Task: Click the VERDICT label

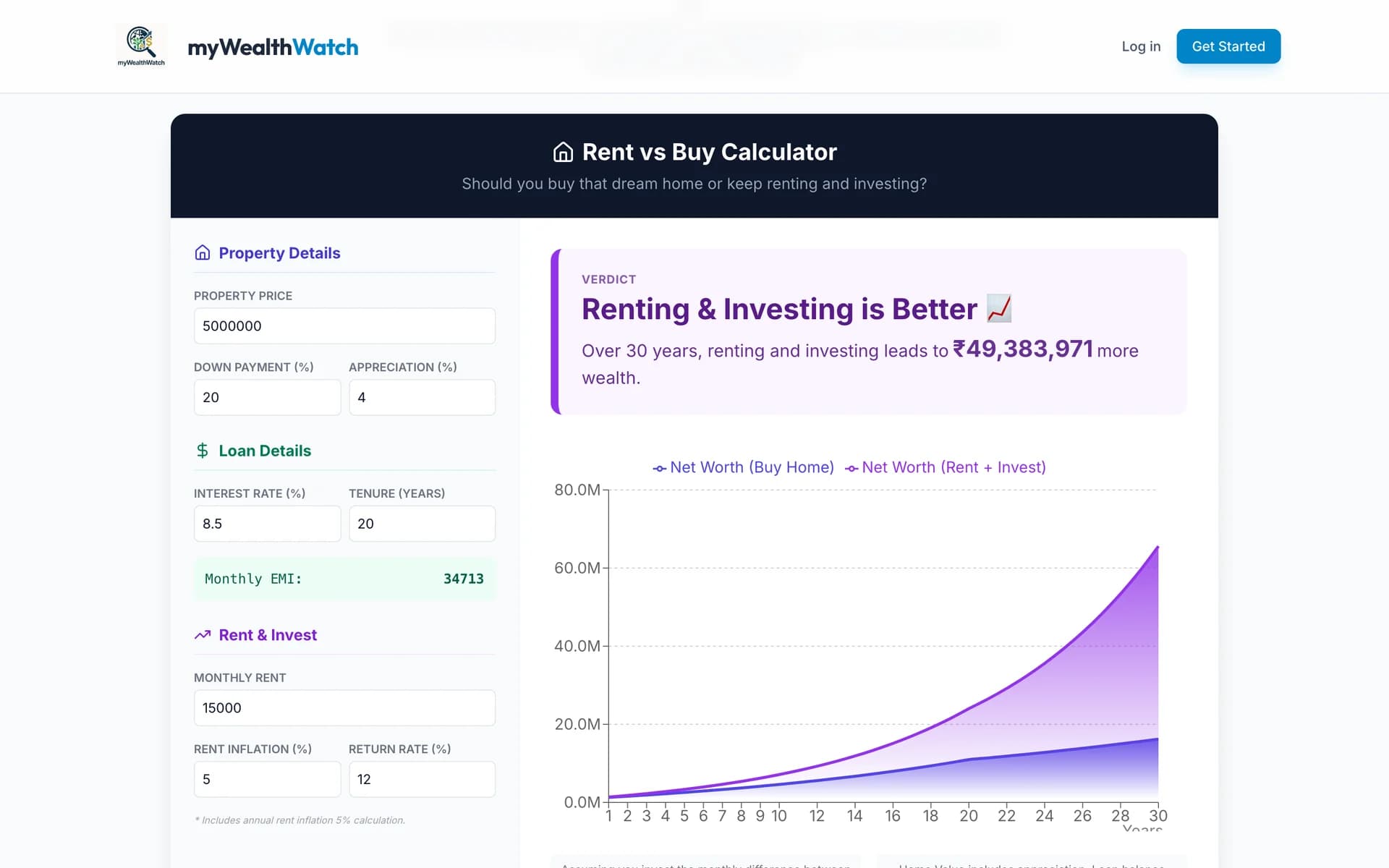Action: click(608, 279)
